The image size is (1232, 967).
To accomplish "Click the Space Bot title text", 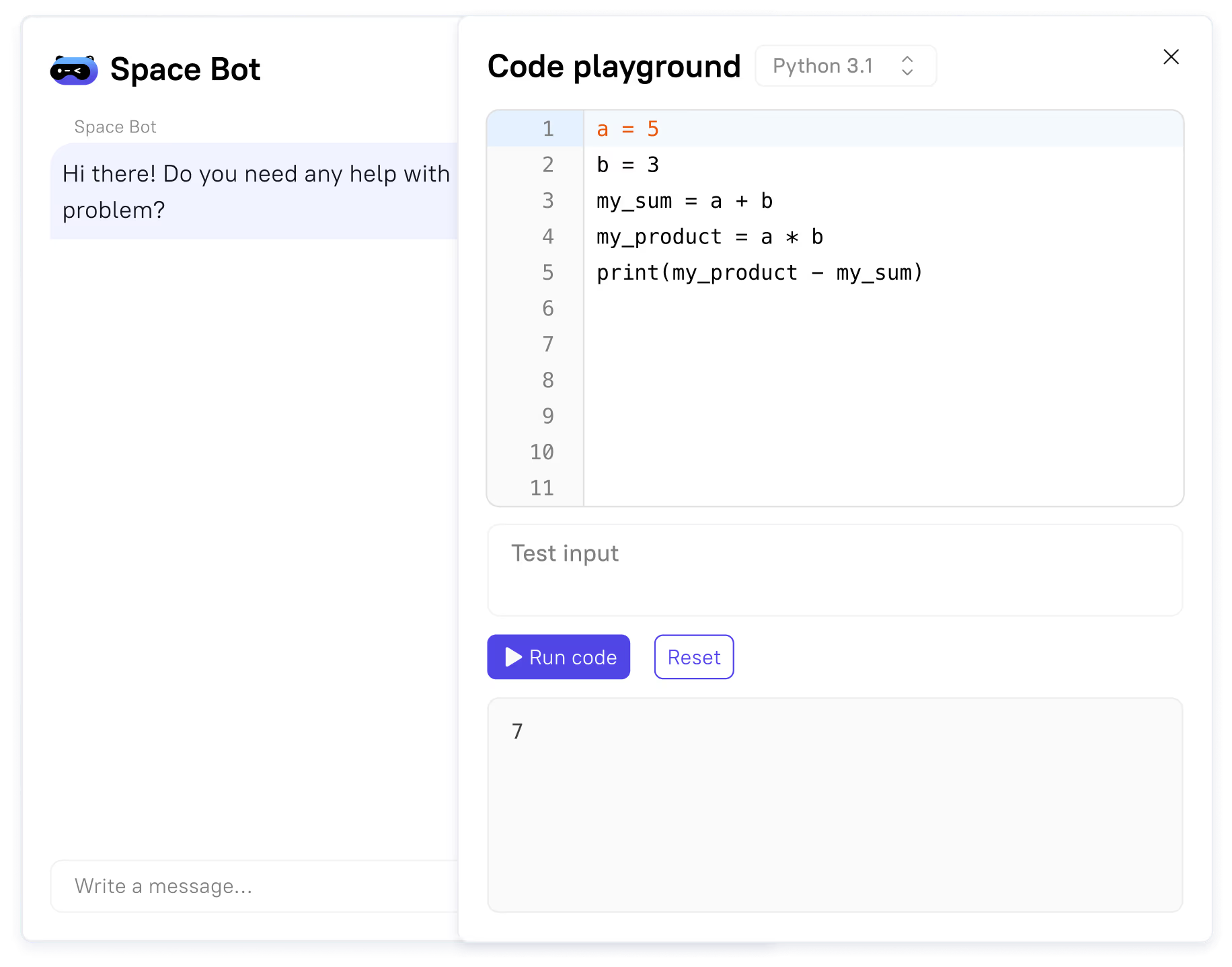I will pyautogui.click(x=185, y=69).
